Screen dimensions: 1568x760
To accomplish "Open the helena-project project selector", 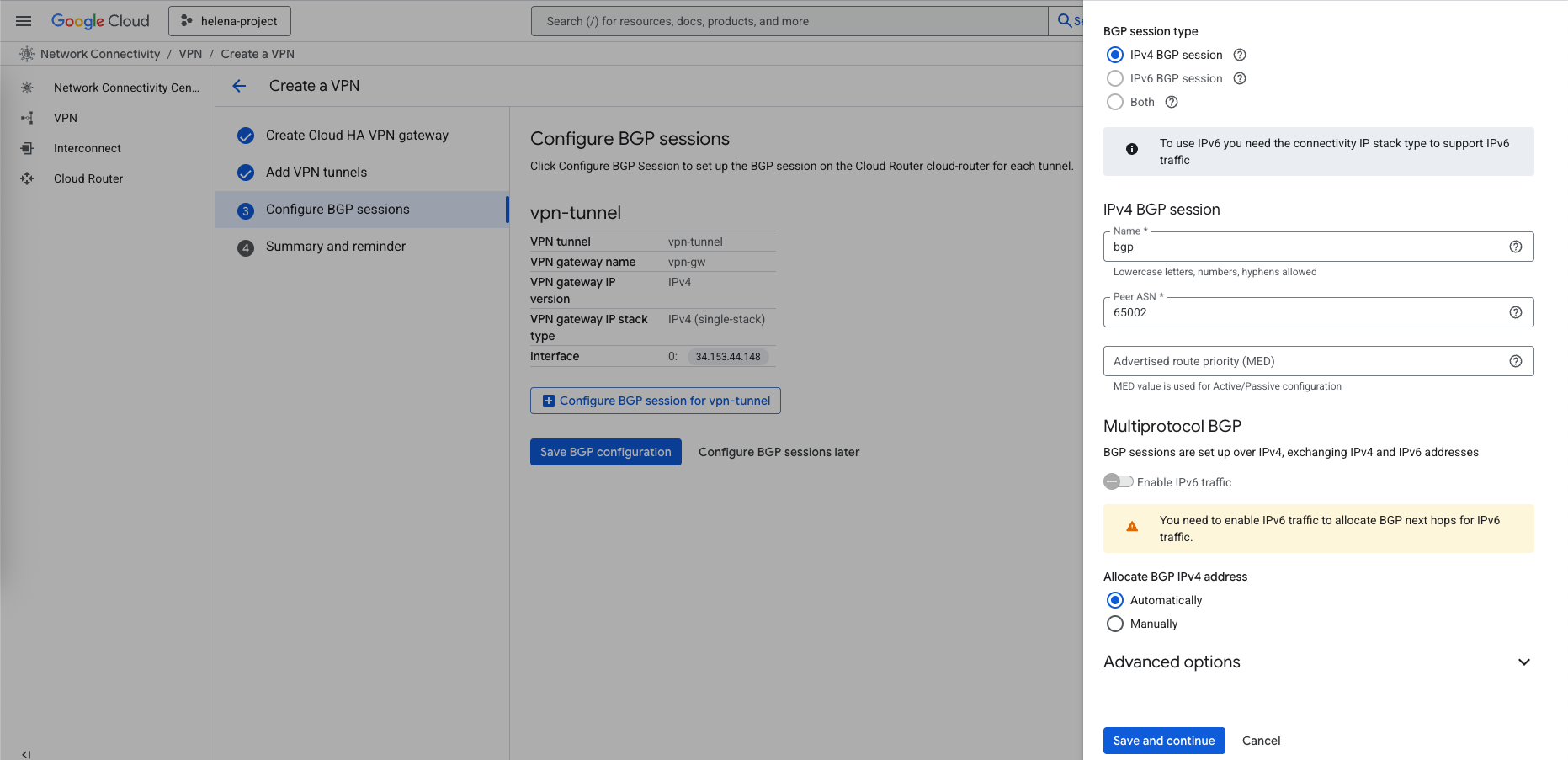I will [x=230, y=21].
